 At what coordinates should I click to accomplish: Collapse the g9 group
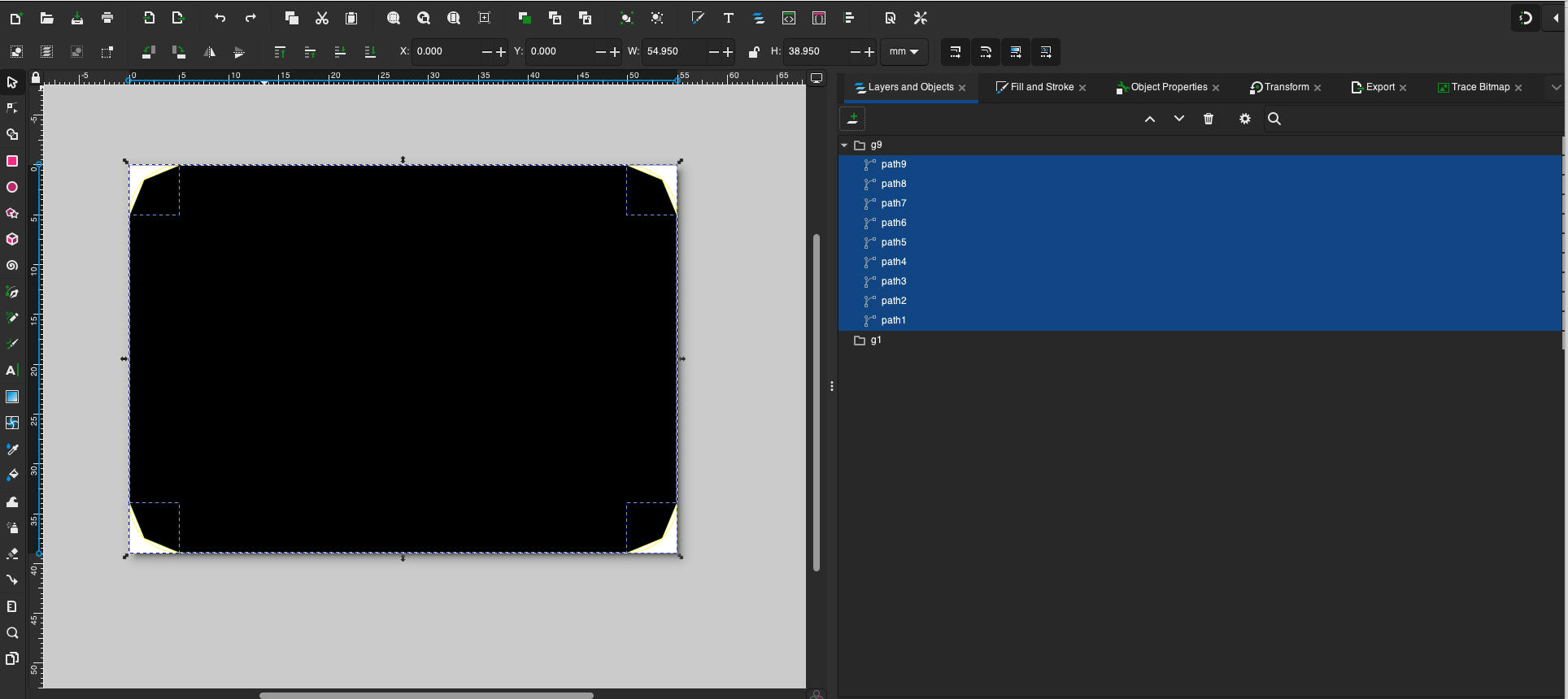844,145
